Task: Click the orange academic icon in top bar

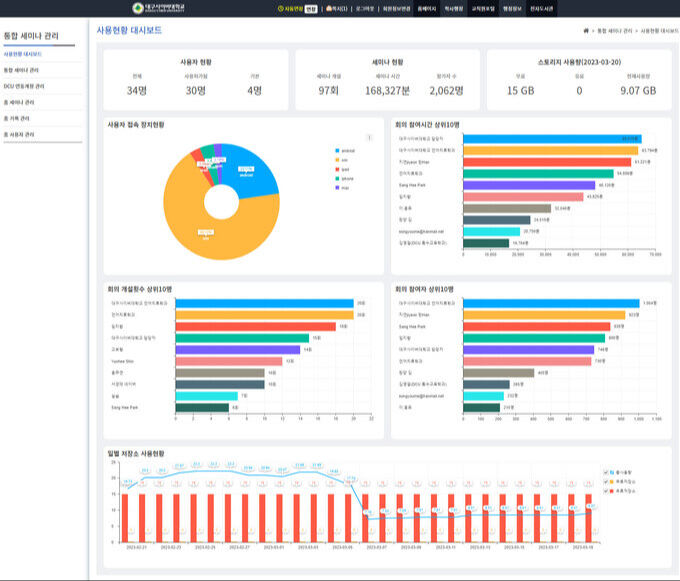Action: click(329, 9)
